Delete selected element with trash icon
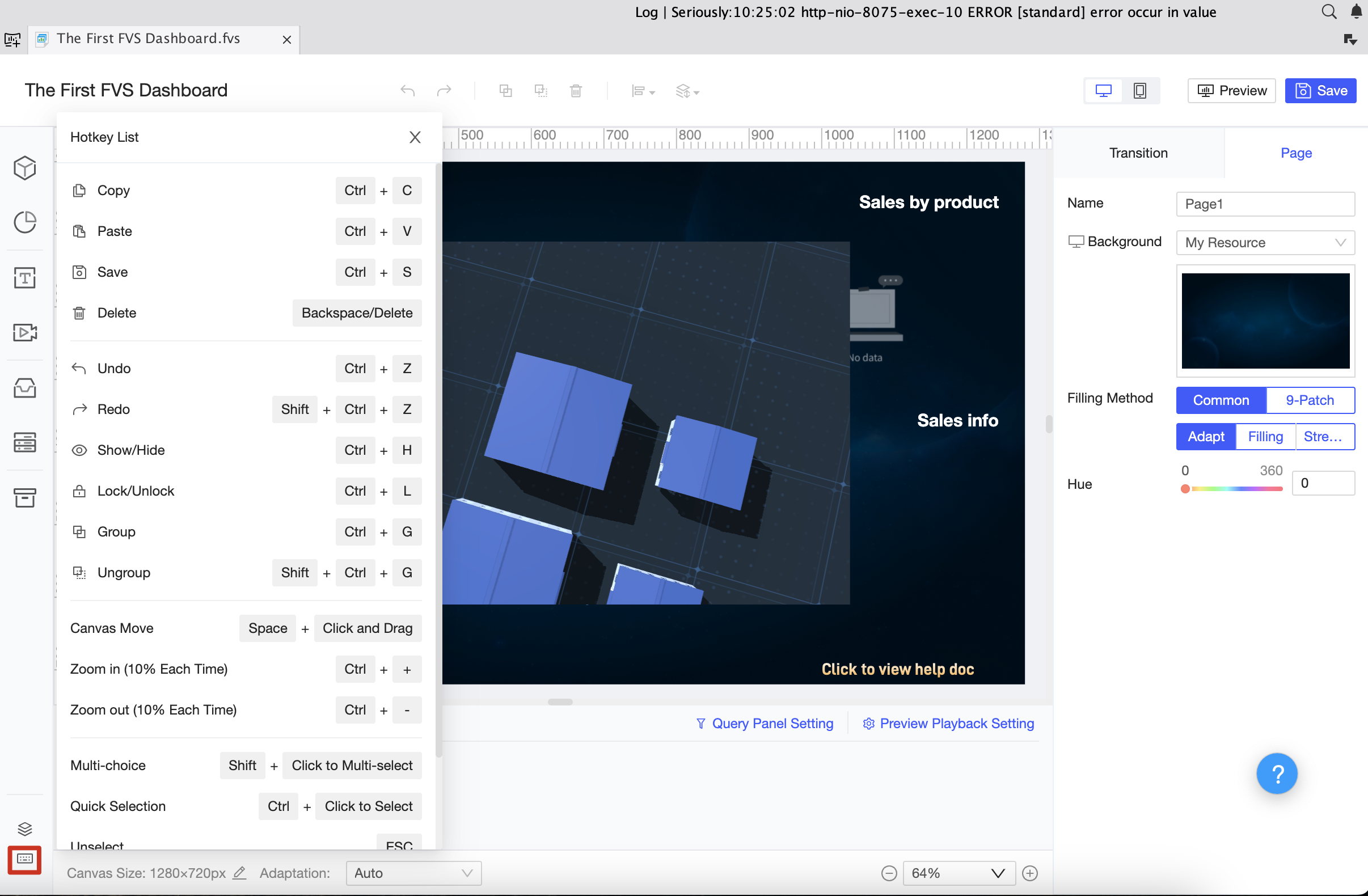This screenshot has height=896, width=1368. [576, 91]
